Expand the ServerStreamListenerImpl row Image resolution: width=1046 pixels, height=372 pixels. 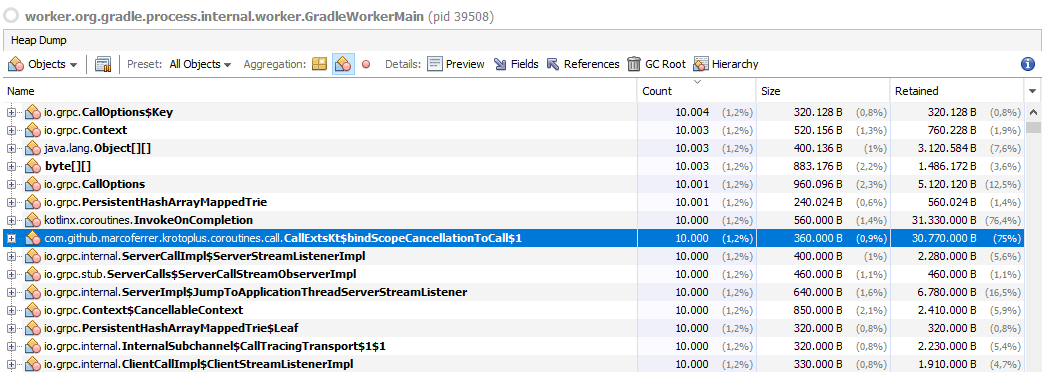(x=11, y=256)
